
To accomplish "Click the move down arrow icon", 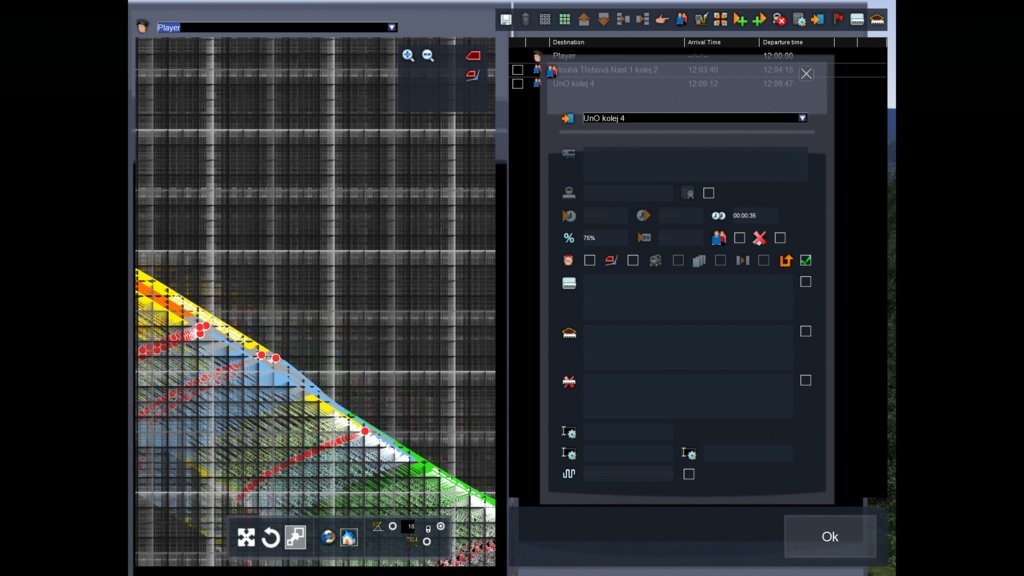I will pos(603,20).
